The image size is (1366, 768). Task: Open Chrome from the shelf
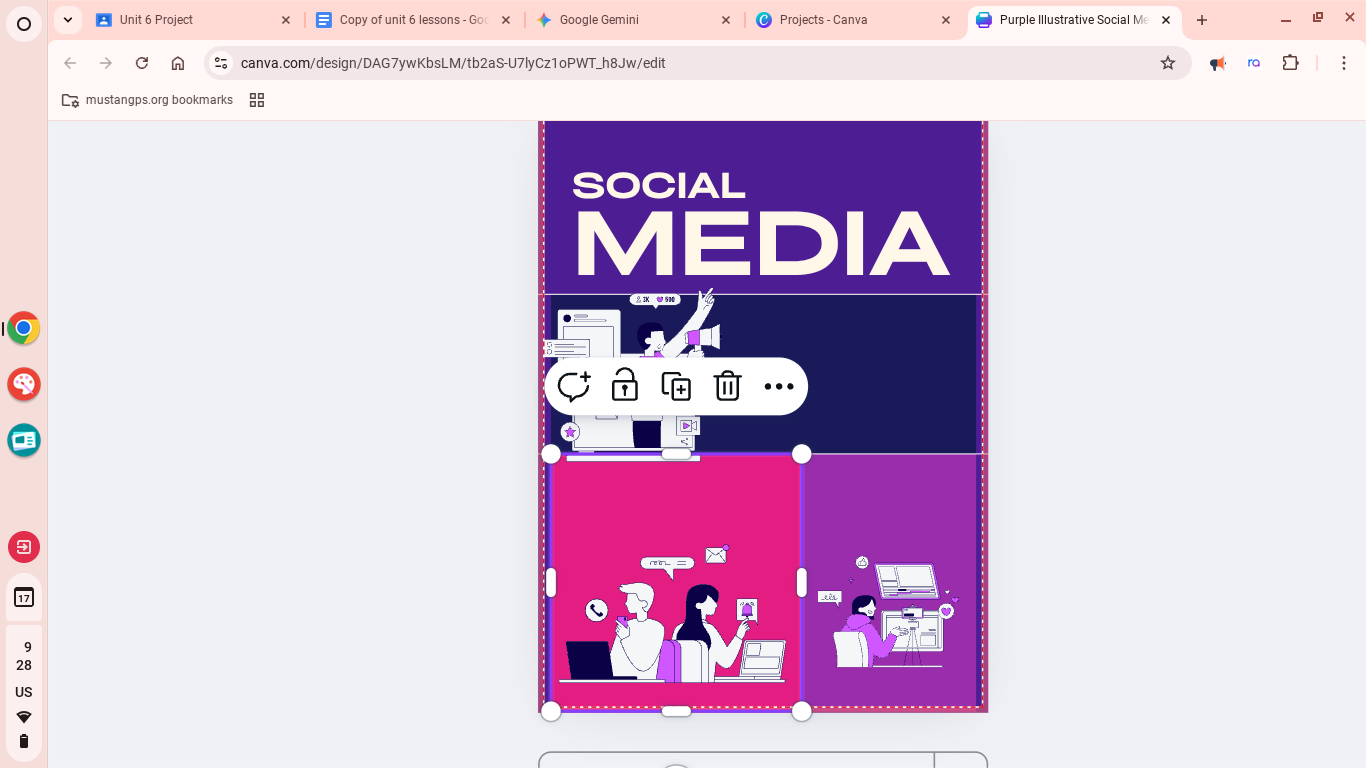click(24, 328)
